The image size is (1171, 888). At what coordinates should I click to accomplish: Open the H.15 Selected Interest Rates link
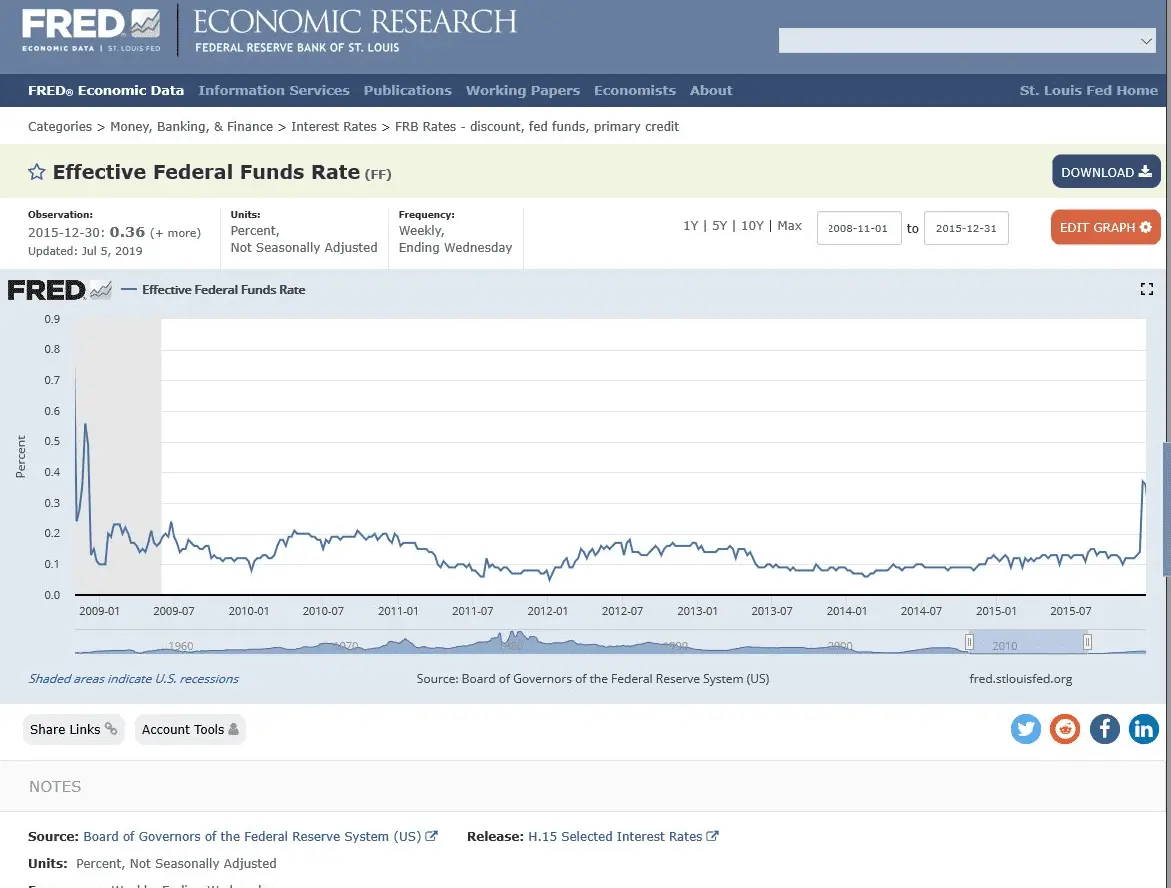(x=614, y=836)
